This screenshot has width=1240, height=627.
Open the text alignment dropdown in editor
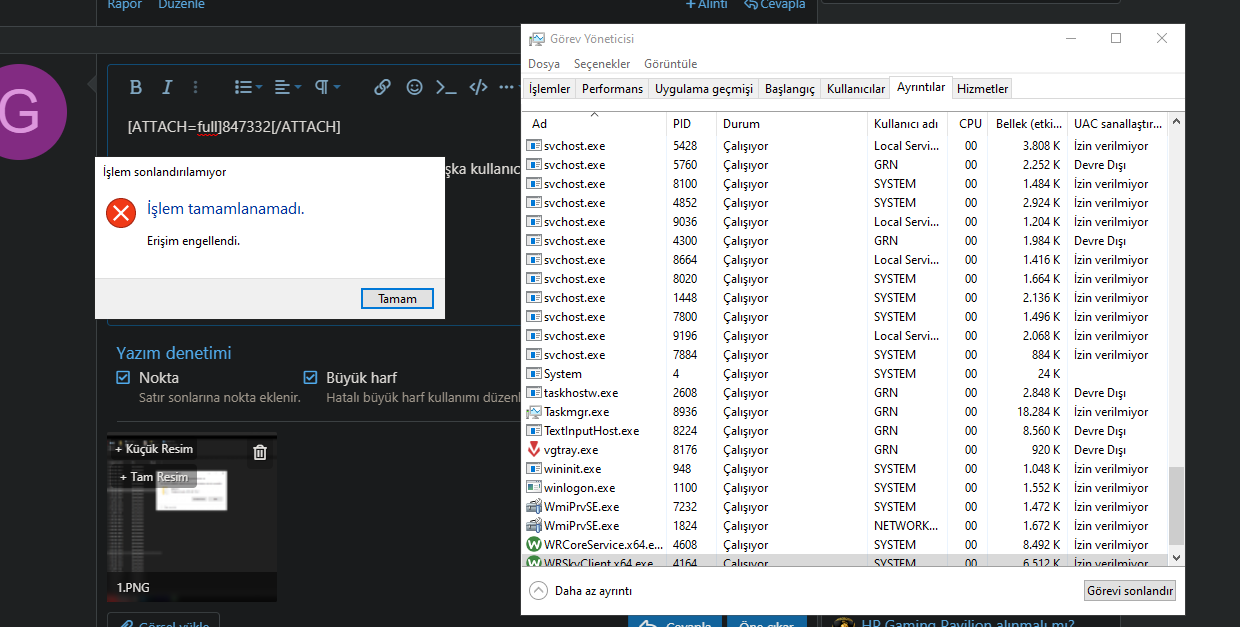click(288, 87)
